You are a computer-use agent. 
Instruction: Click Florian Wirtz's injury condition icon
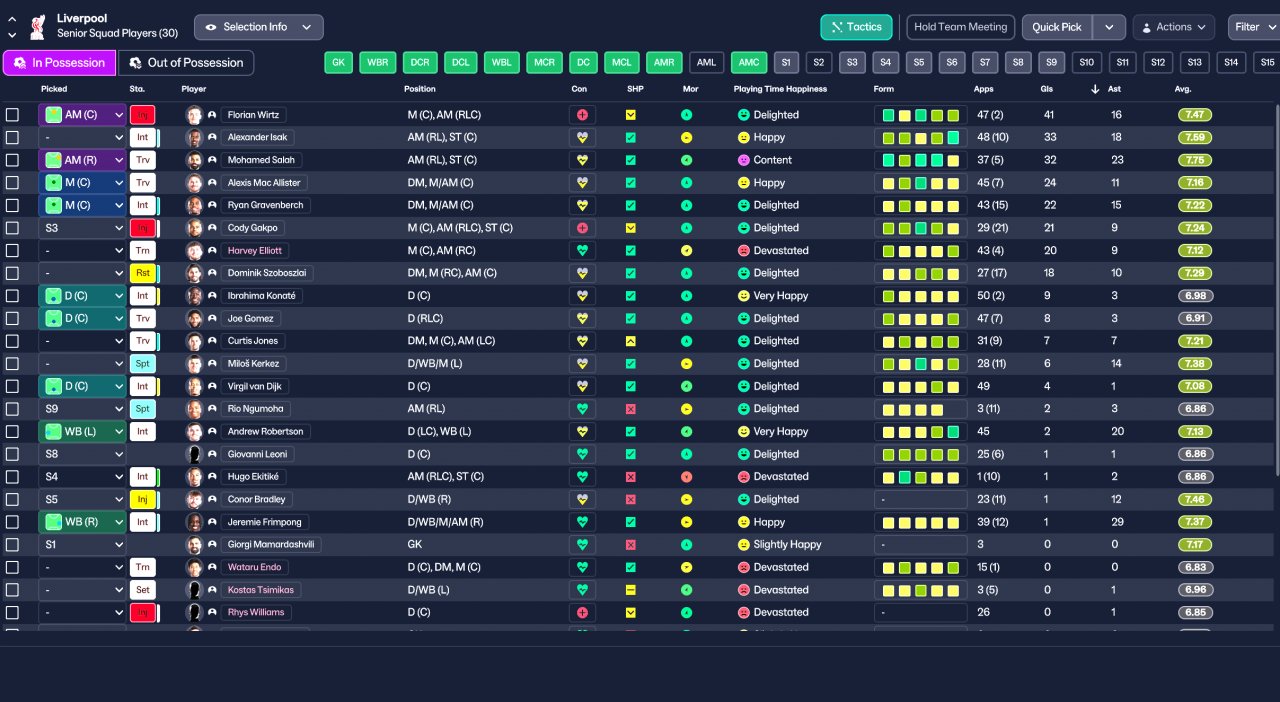582,115
